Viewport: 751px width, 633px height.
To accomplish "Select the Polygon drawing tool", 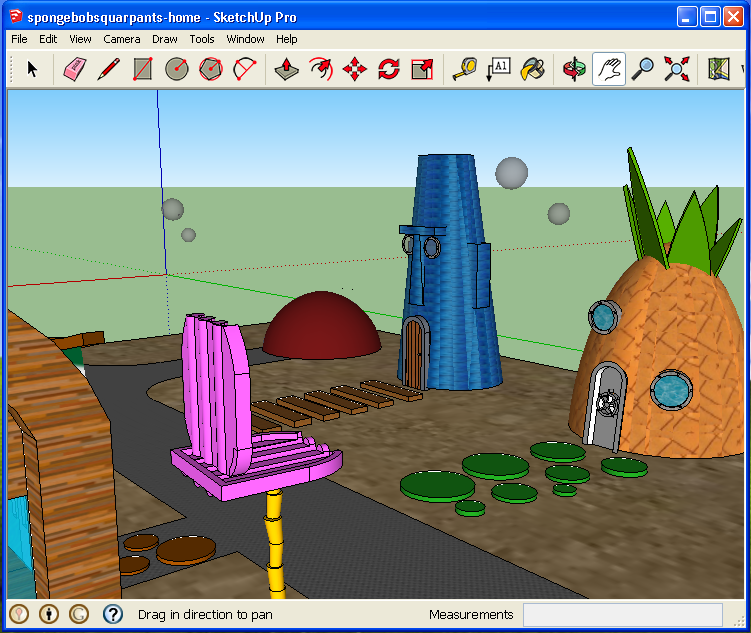I will pos(211,69).
